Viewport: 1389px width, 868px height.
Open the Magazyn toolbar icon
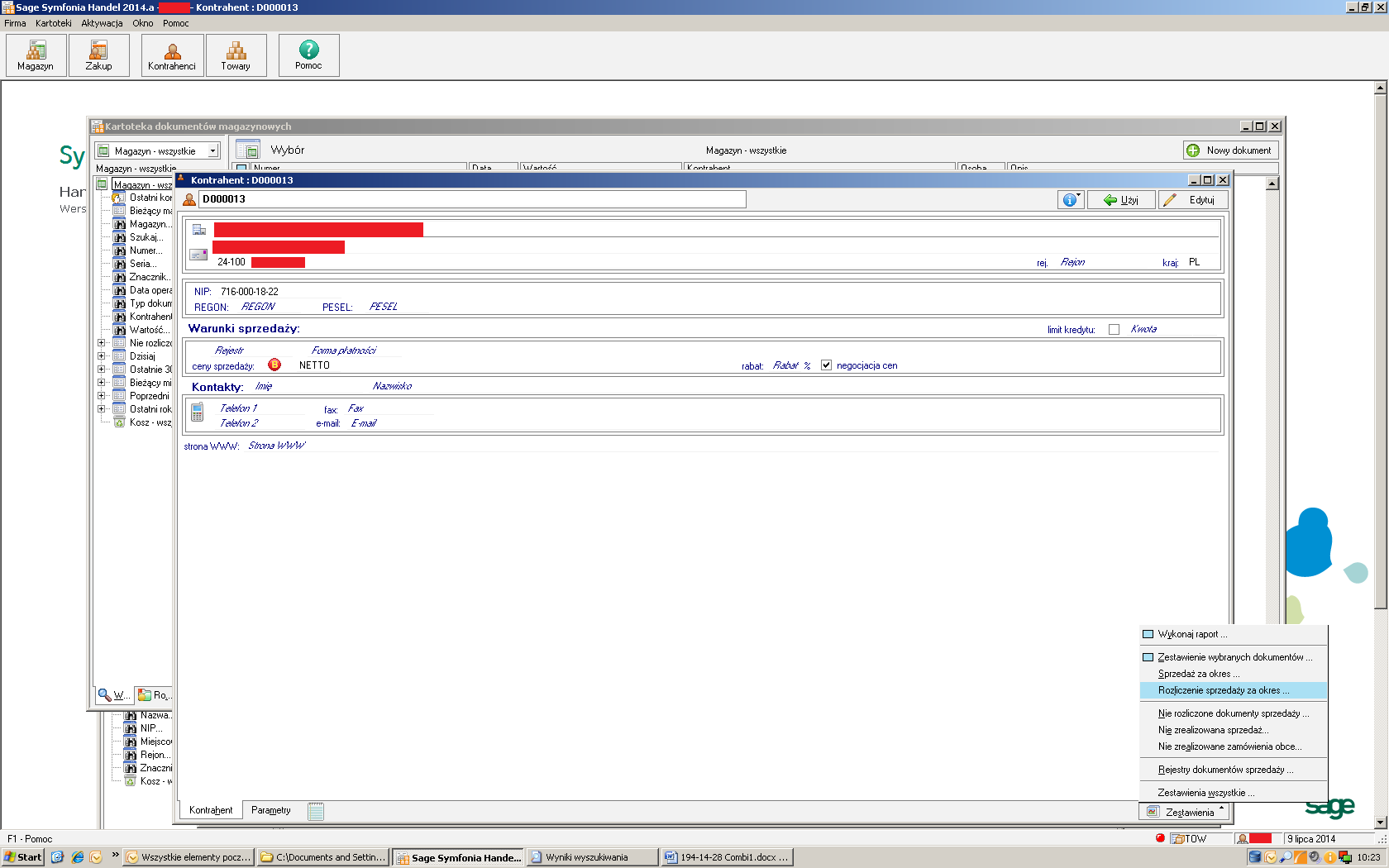[x=36, y=55]
